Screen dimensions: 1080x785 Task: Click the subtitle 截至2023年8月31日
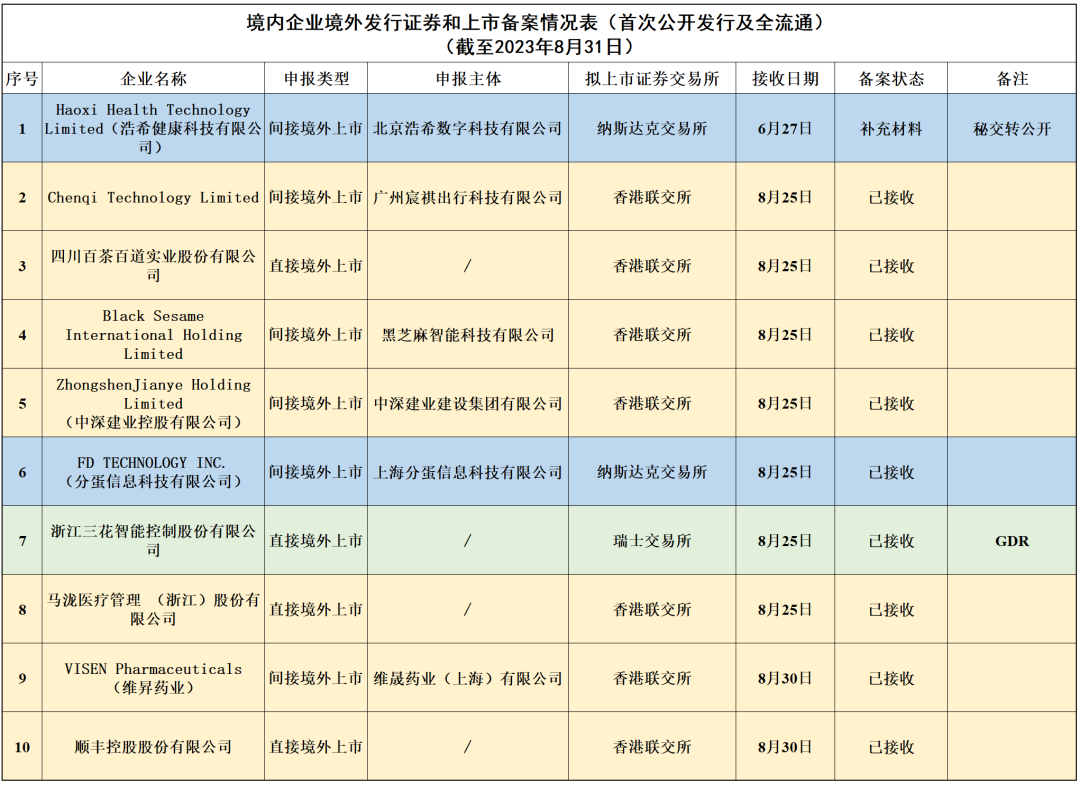pyautogui.click(x=539, y=47)
